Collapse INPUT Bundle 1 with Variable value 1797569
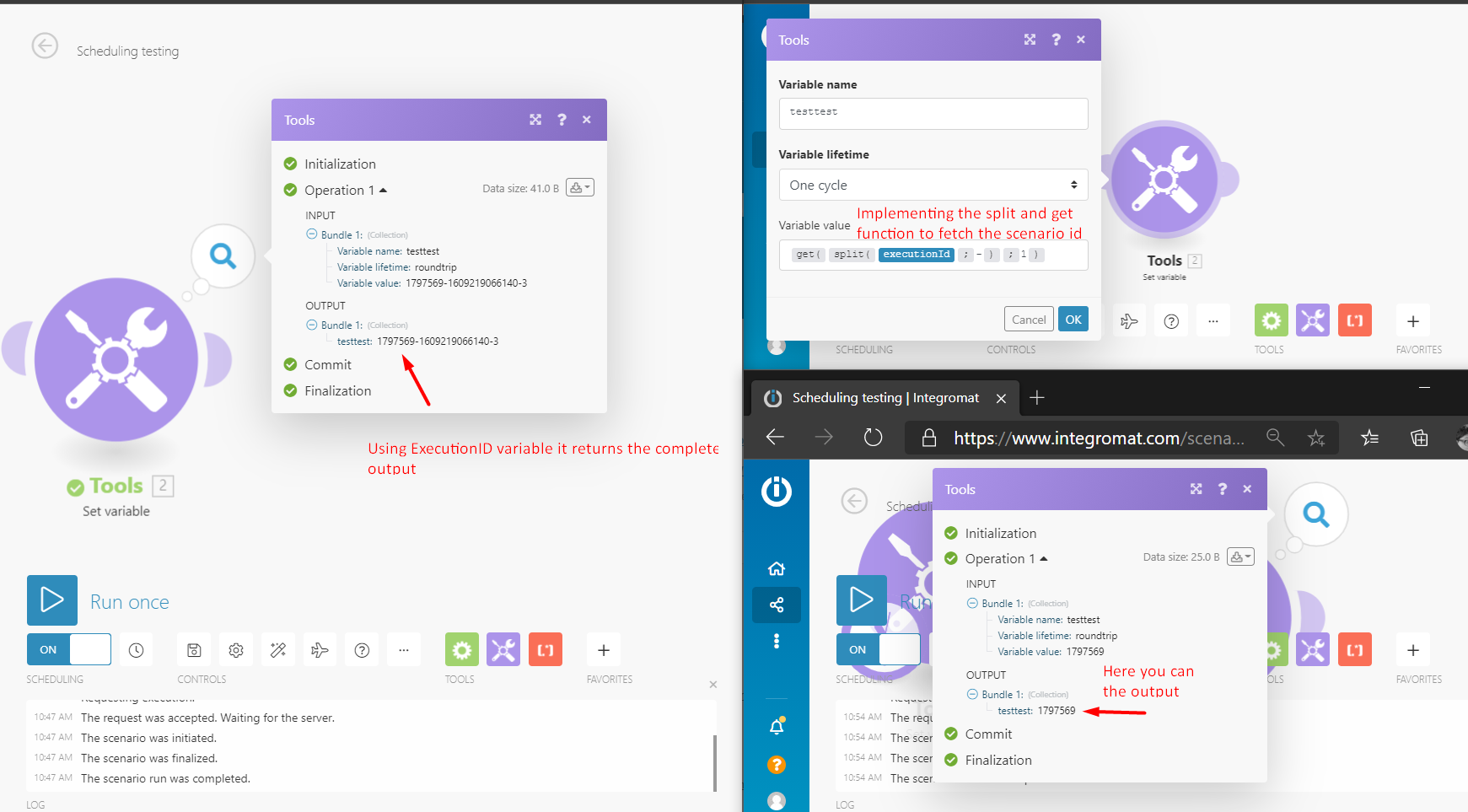 (972, 603)
